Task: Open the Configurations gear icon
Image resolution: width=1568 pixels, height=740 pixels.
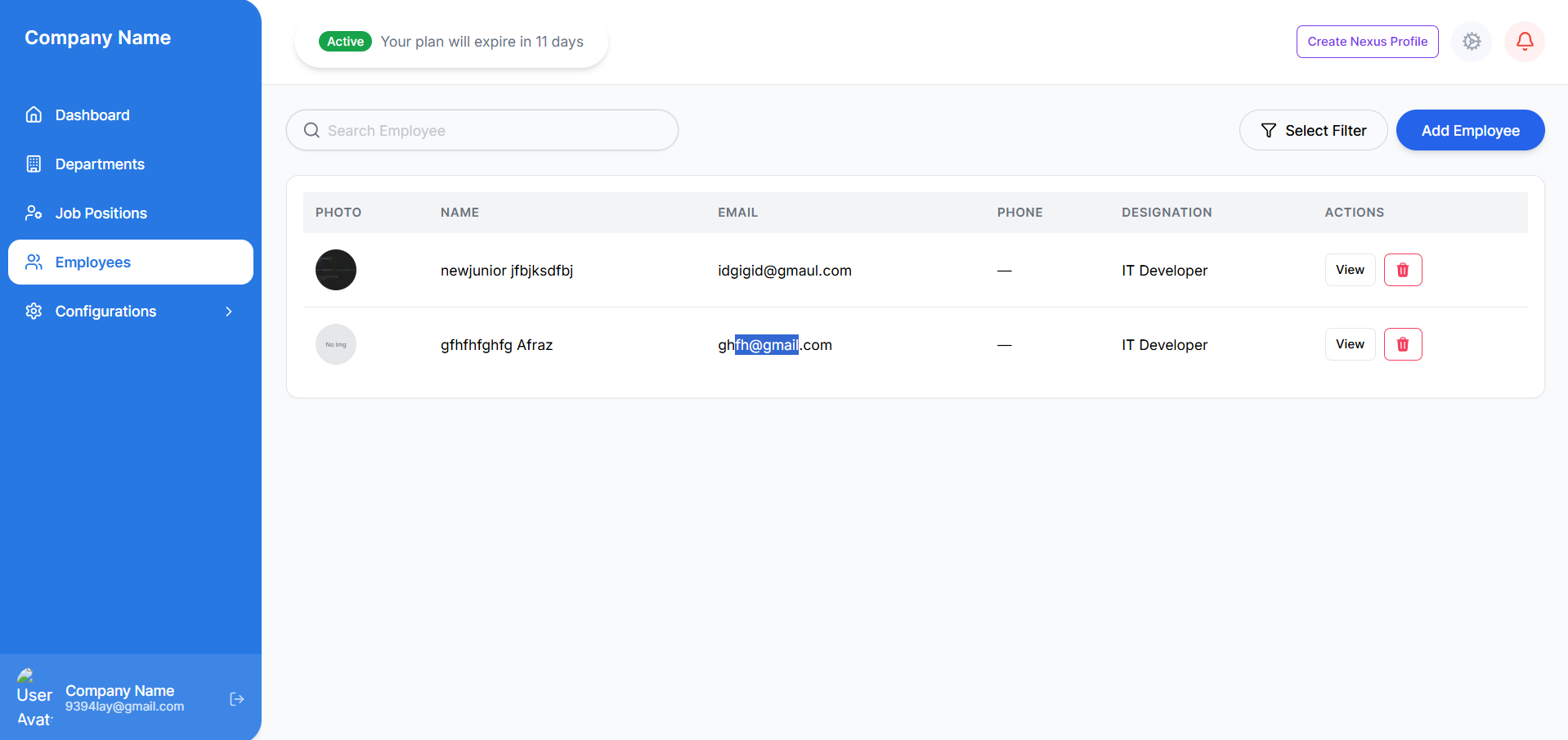Action: [x=34, y=311]
